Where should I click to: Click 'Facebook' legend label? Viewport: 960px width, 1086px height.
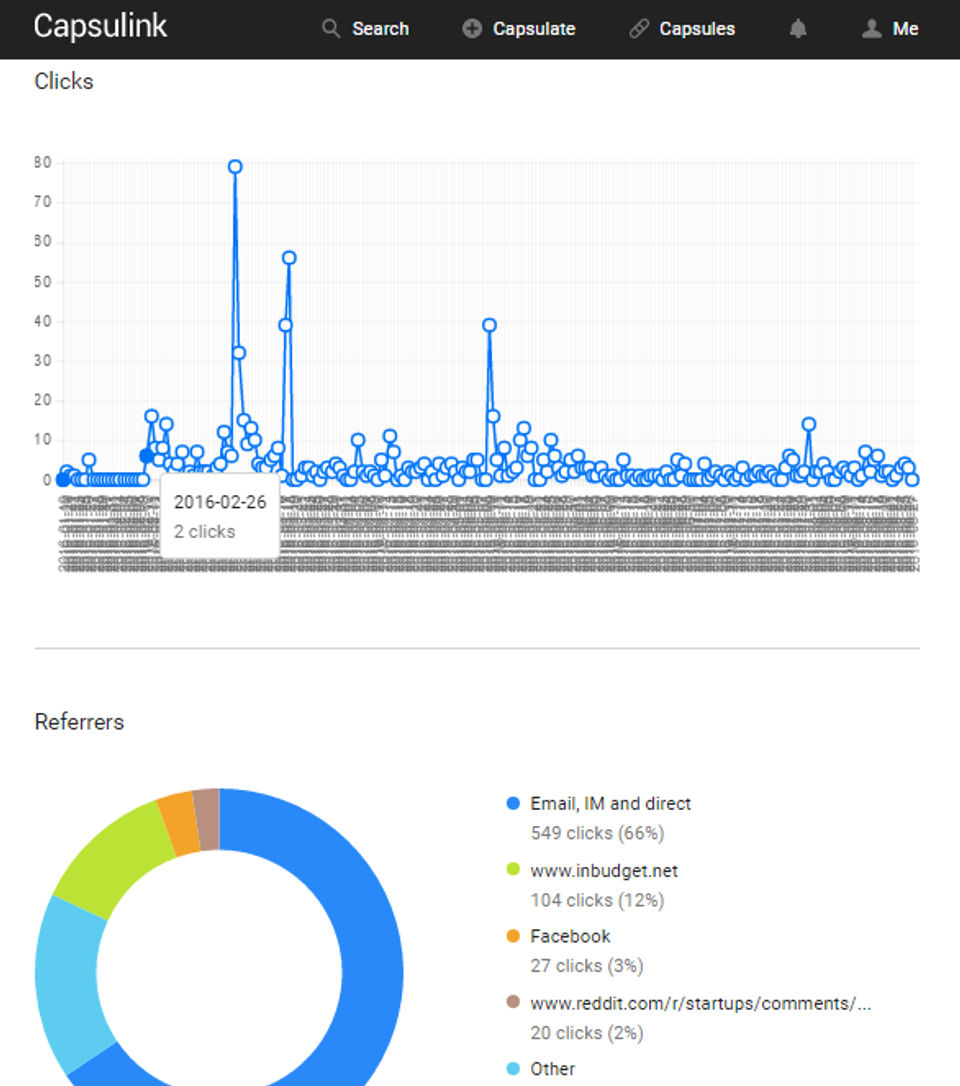click(x=570, y=936)
